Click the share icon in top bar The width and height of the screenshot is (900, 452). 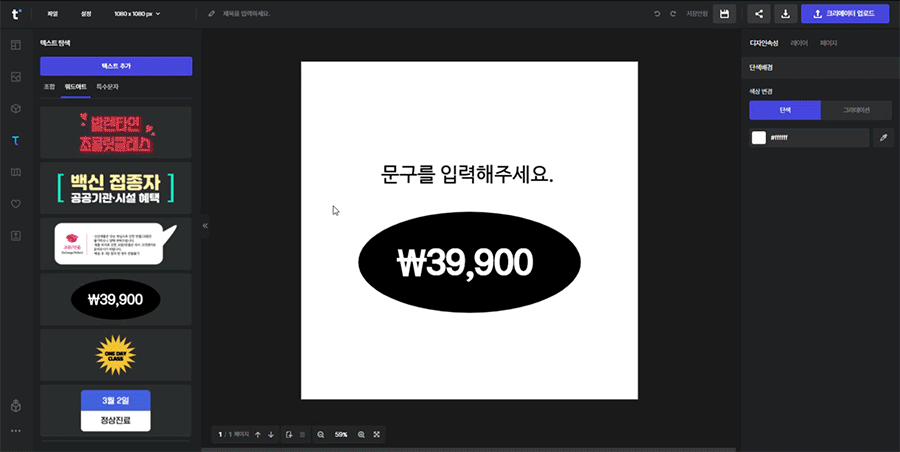(759, 14)
